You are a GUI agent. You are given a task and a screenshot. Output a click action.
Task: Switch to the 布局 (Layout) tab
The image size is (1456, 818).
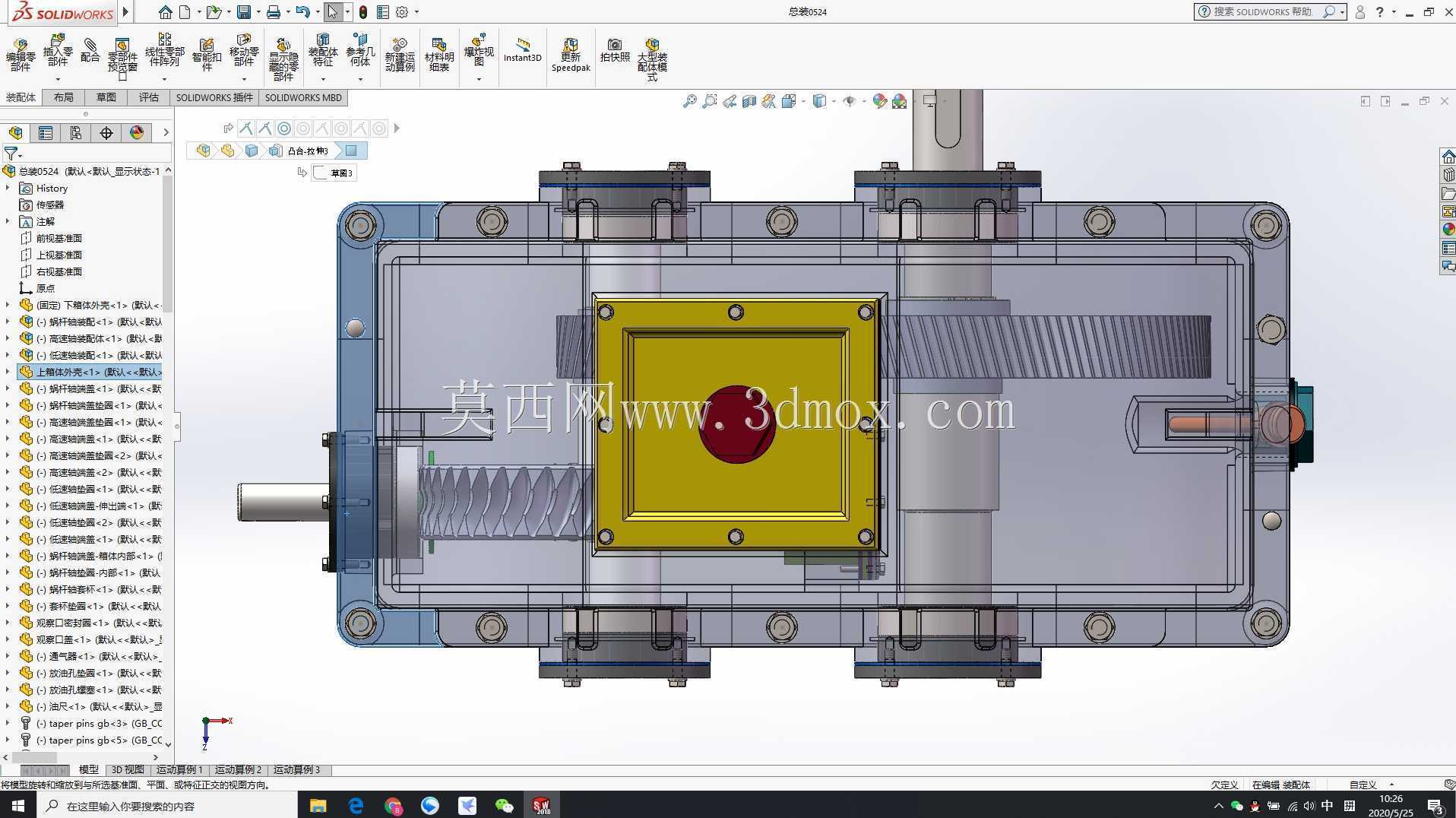click(x=64, y=97)
